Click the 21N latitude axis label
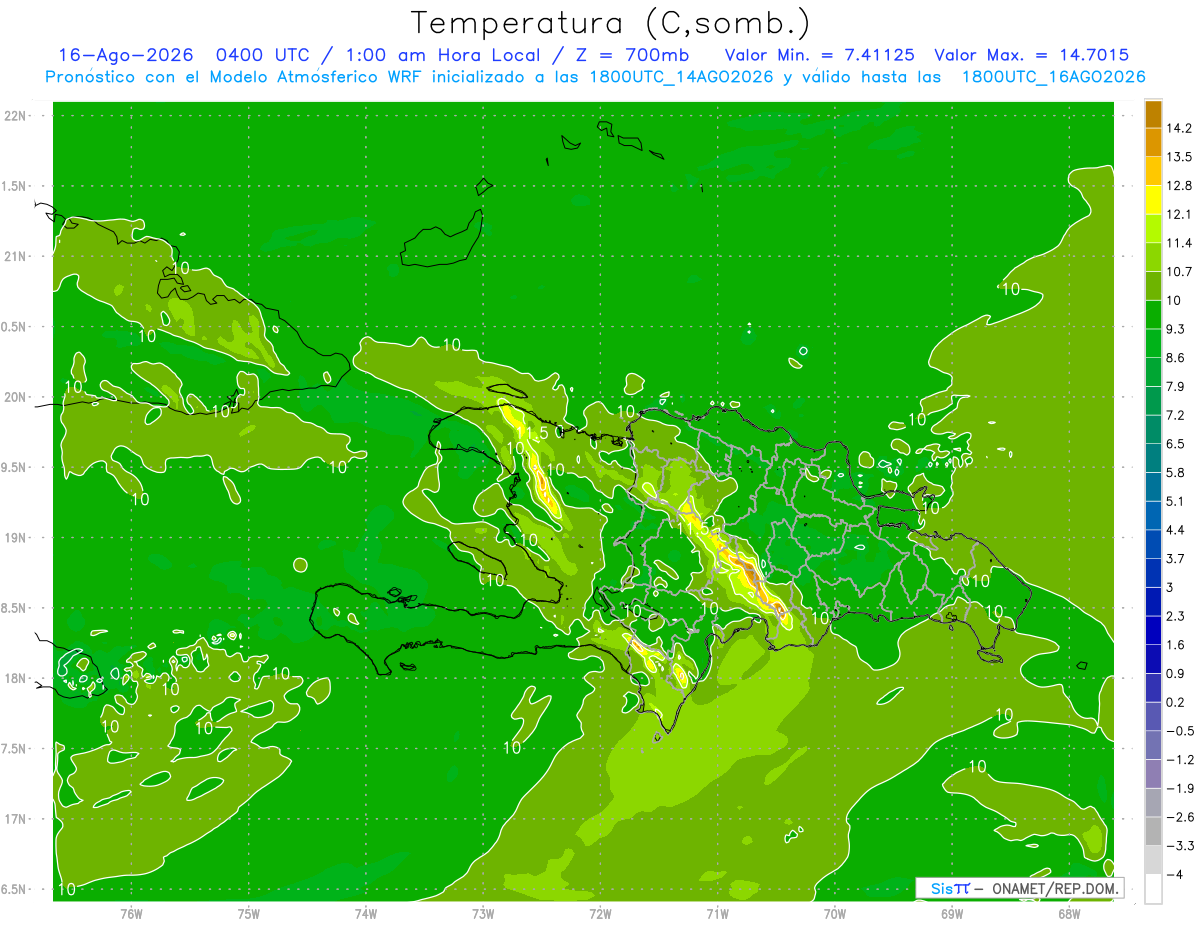1200x927 pixels. coord(15,256)
